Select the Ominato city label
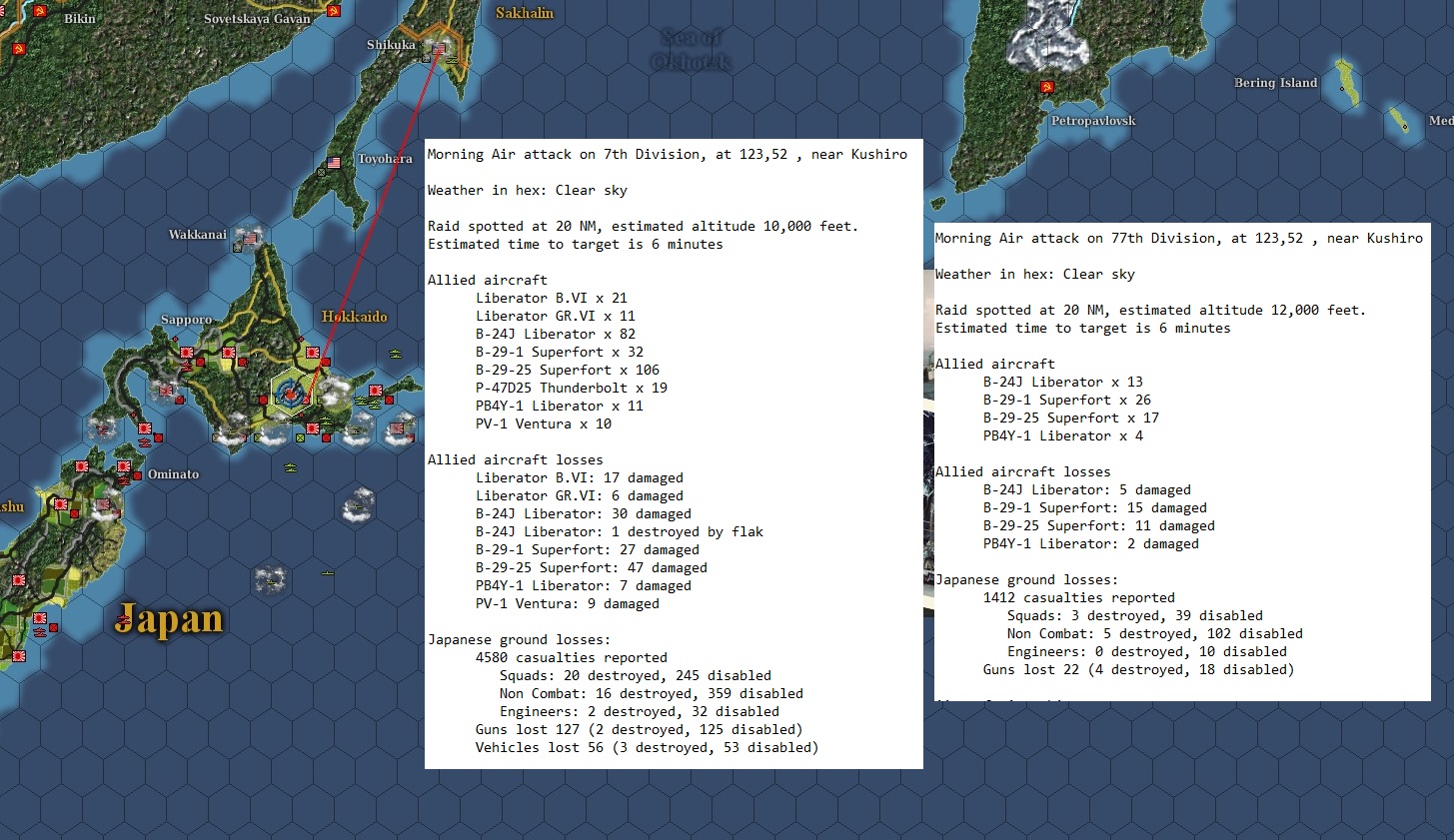1454x840 pixels. (173, 474)
